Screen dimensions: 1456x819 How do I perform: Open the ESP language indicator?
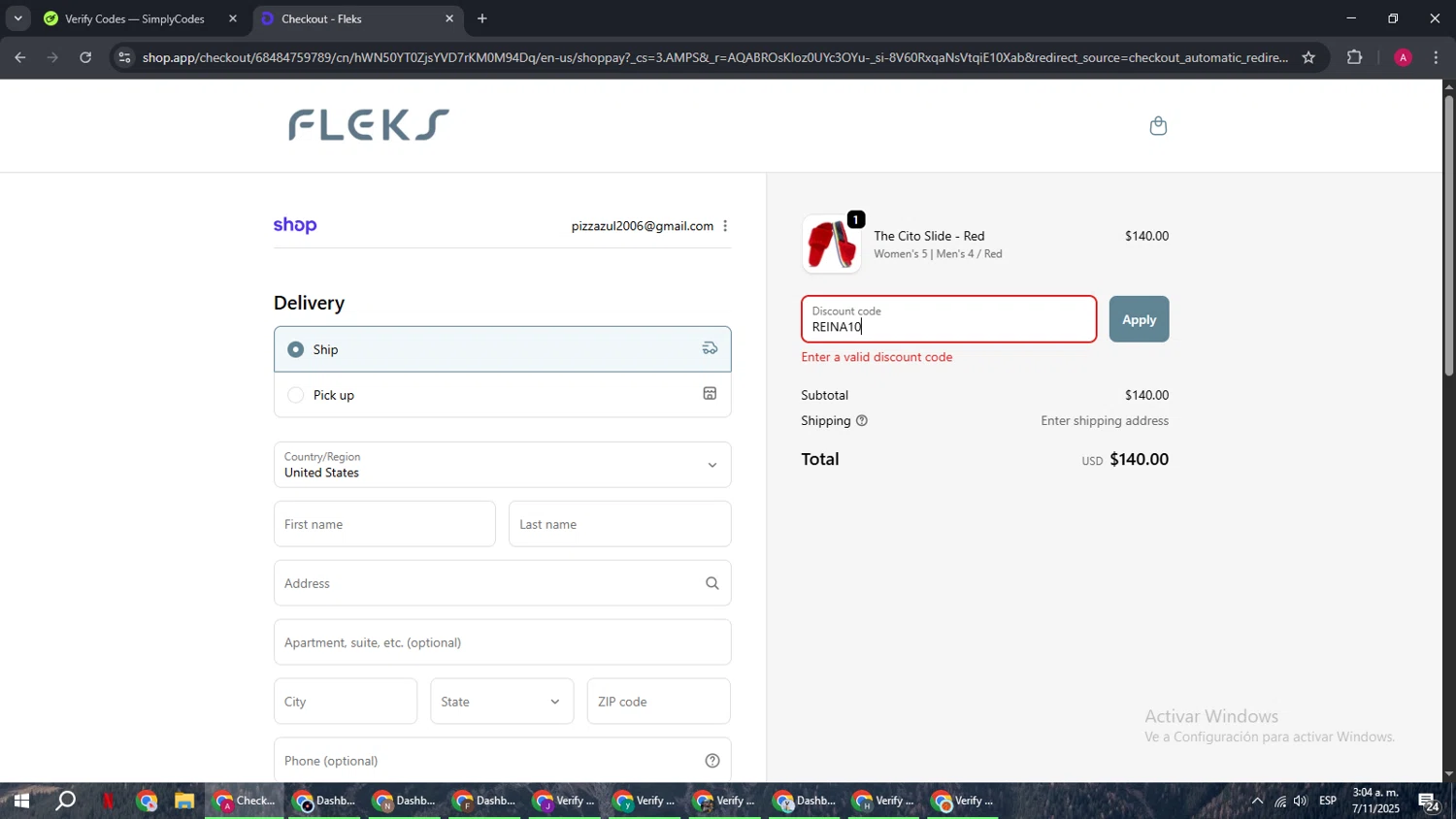click(x=1328, y=802)
